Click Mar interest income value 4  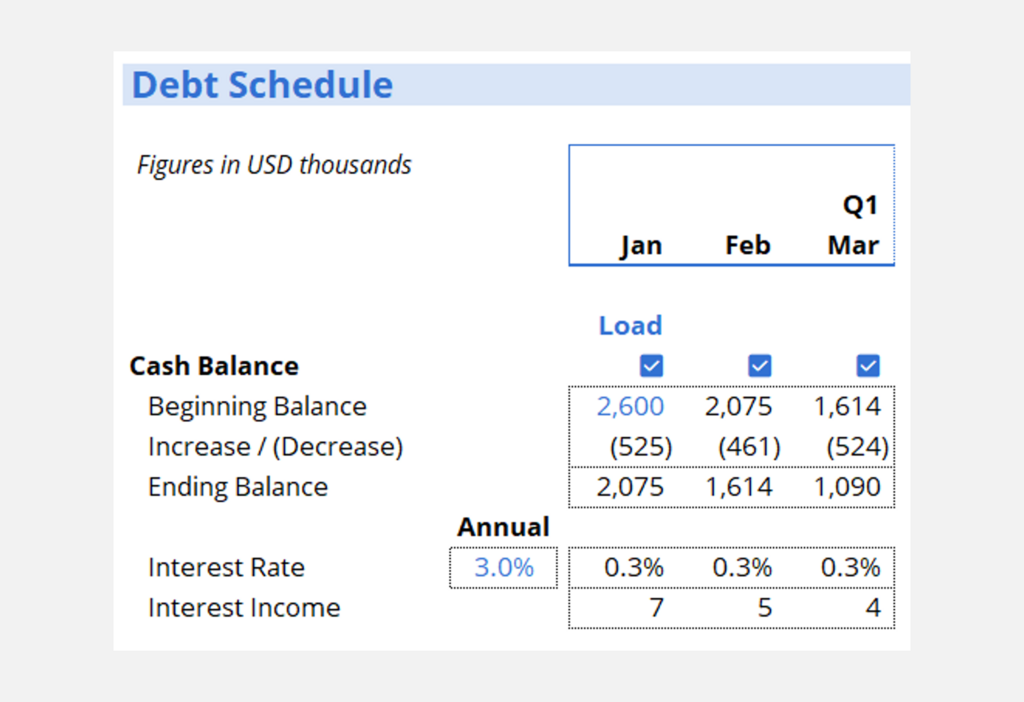click(x=872, y=608)
